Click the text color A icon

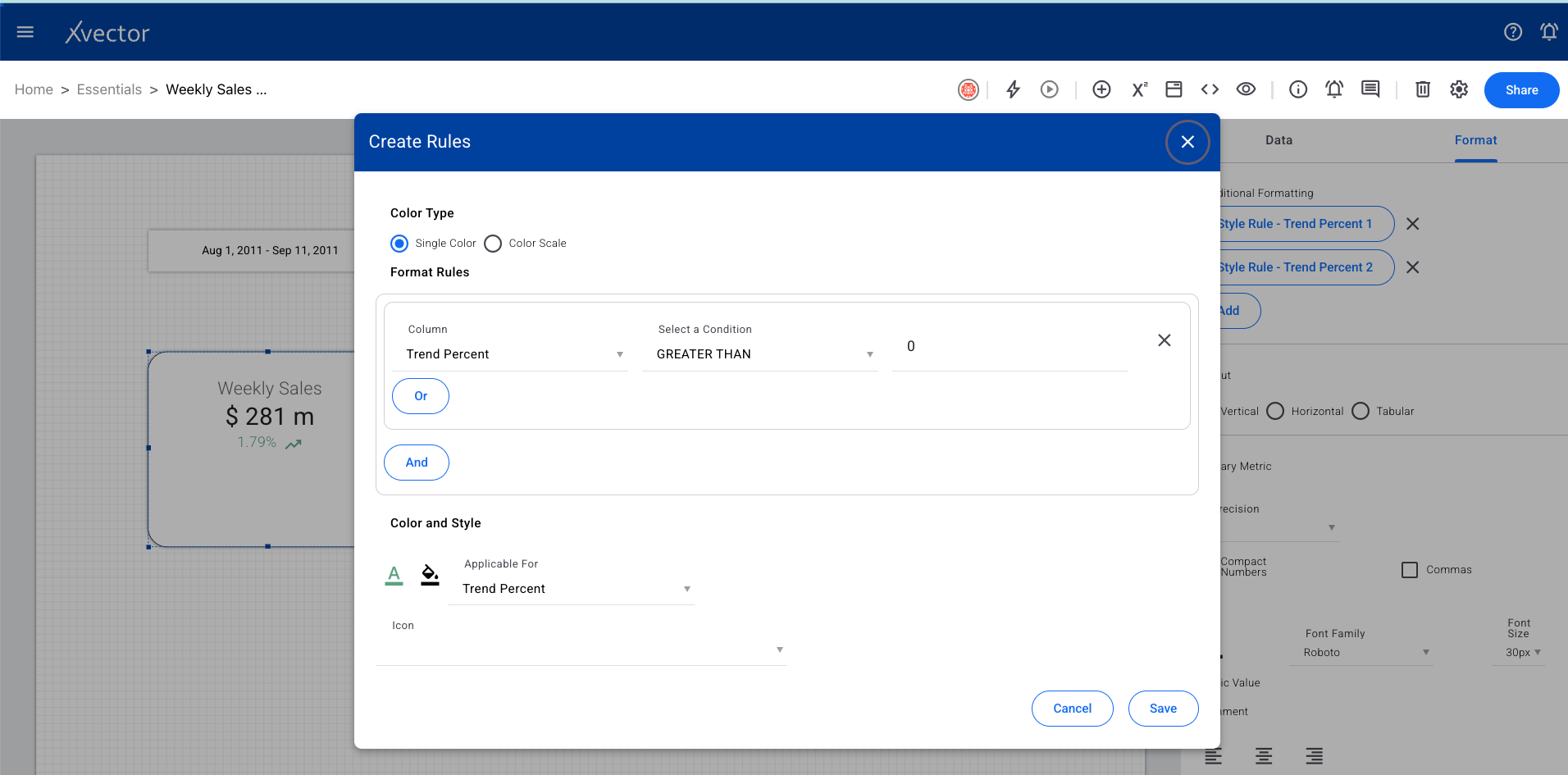394,576
